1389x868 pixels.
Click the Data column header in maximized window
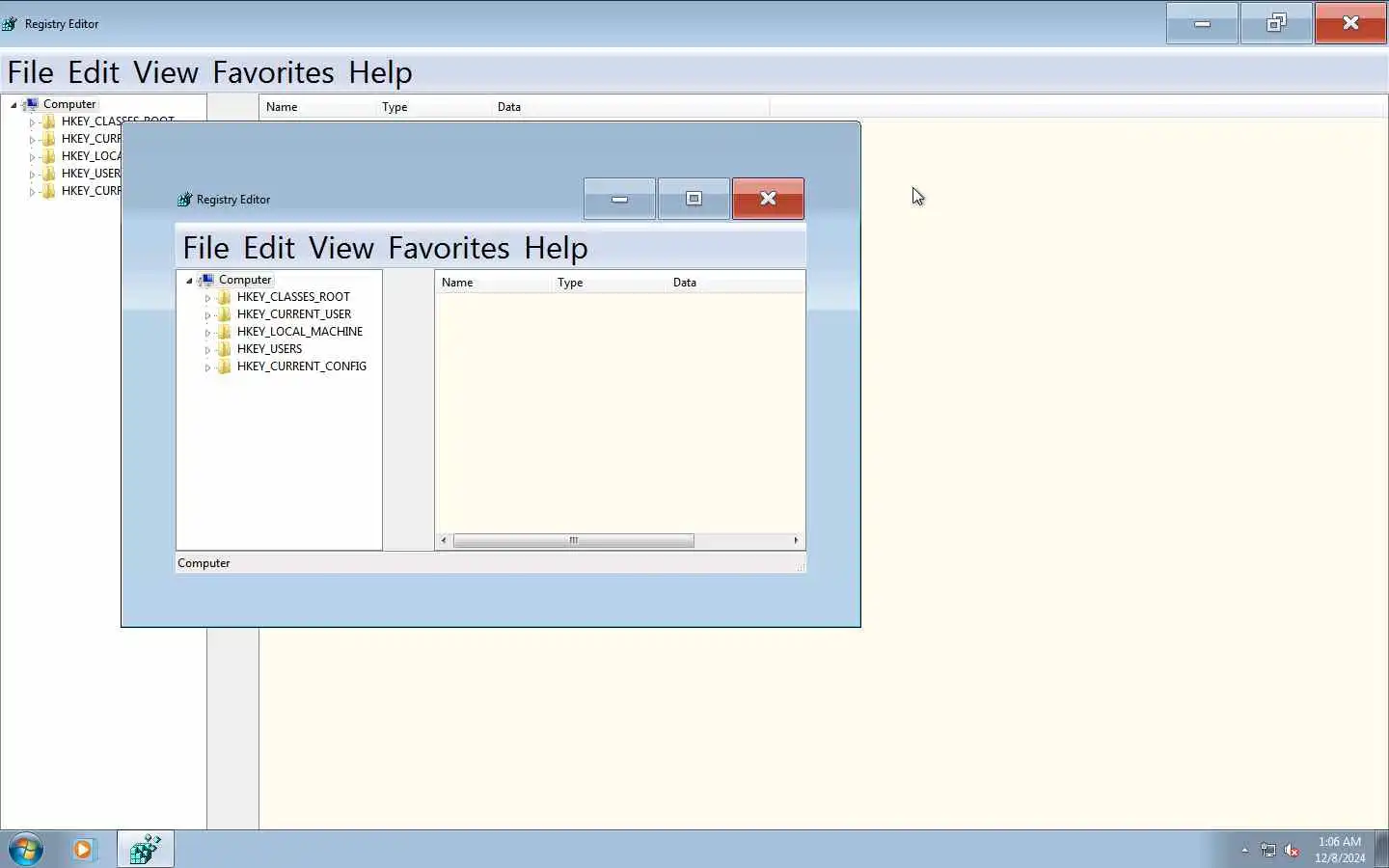(x=630, y=107)
